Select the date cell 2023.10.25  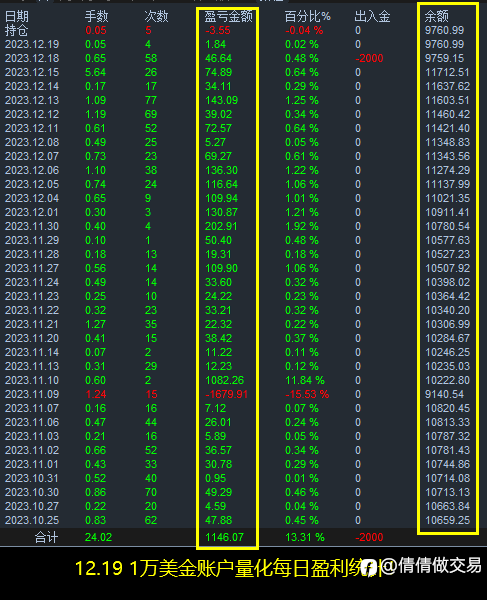(x=32, y=520)
